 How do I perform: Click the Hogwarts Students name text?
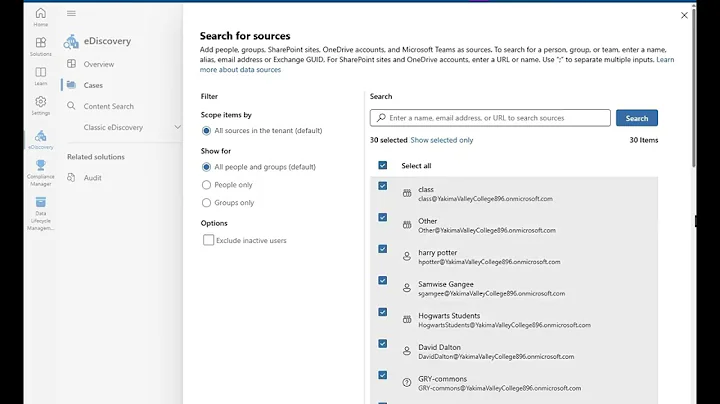(x=449, y=316)
